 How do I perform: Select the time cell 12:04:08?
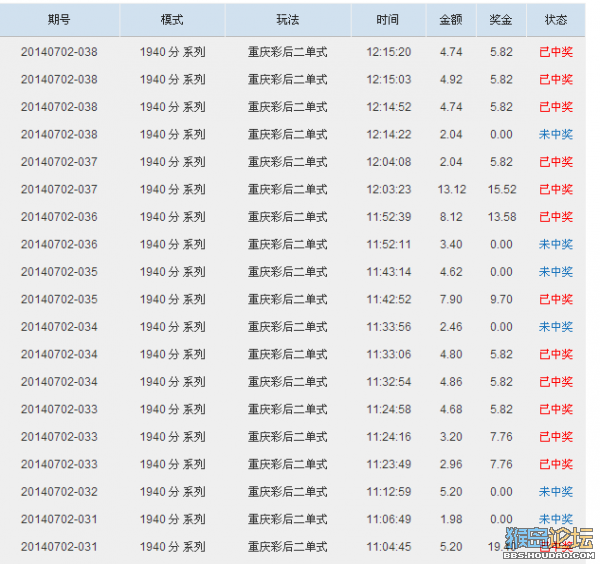(389, 162)
